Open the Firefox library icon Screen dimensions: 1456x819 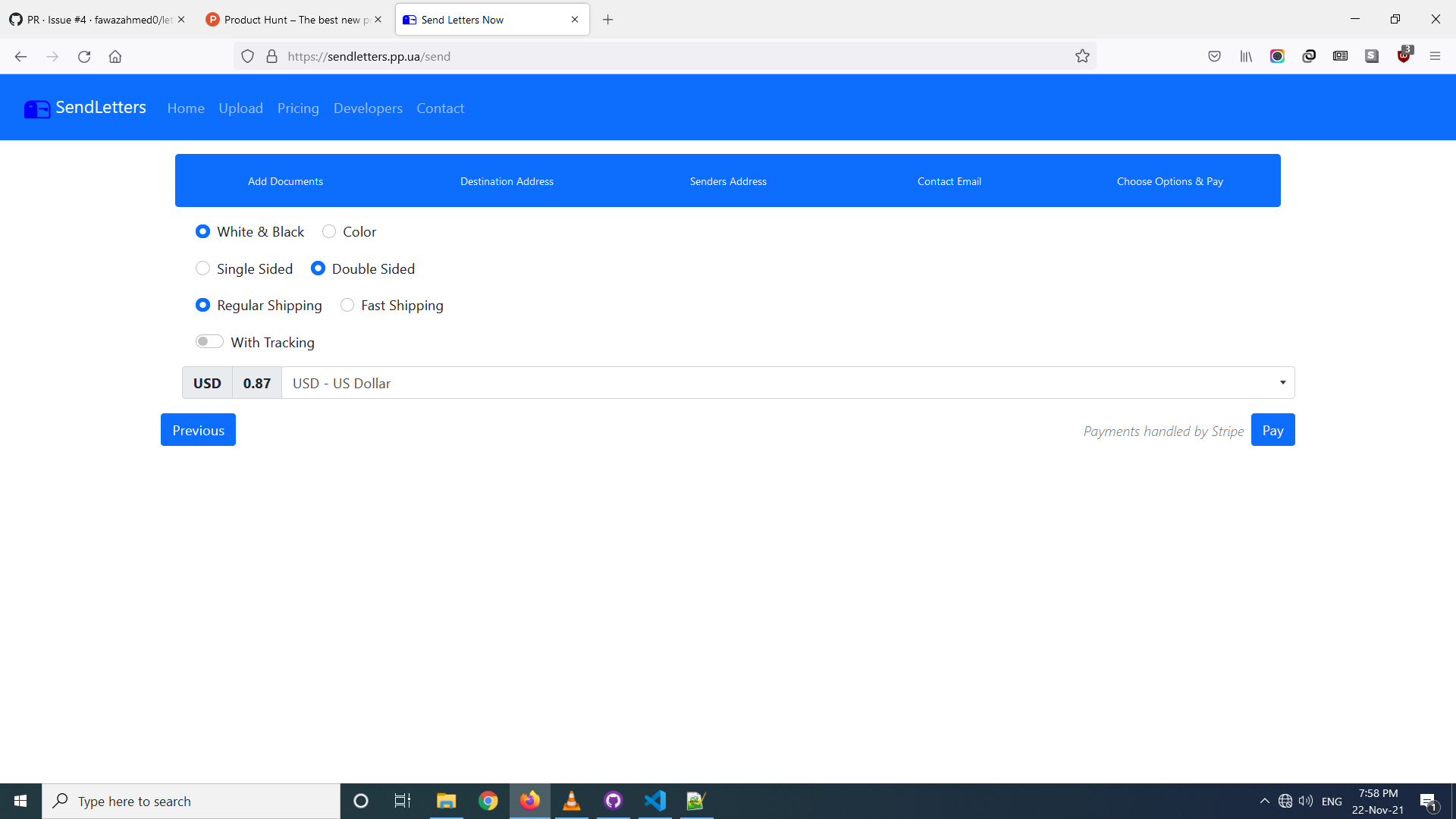1246,56
